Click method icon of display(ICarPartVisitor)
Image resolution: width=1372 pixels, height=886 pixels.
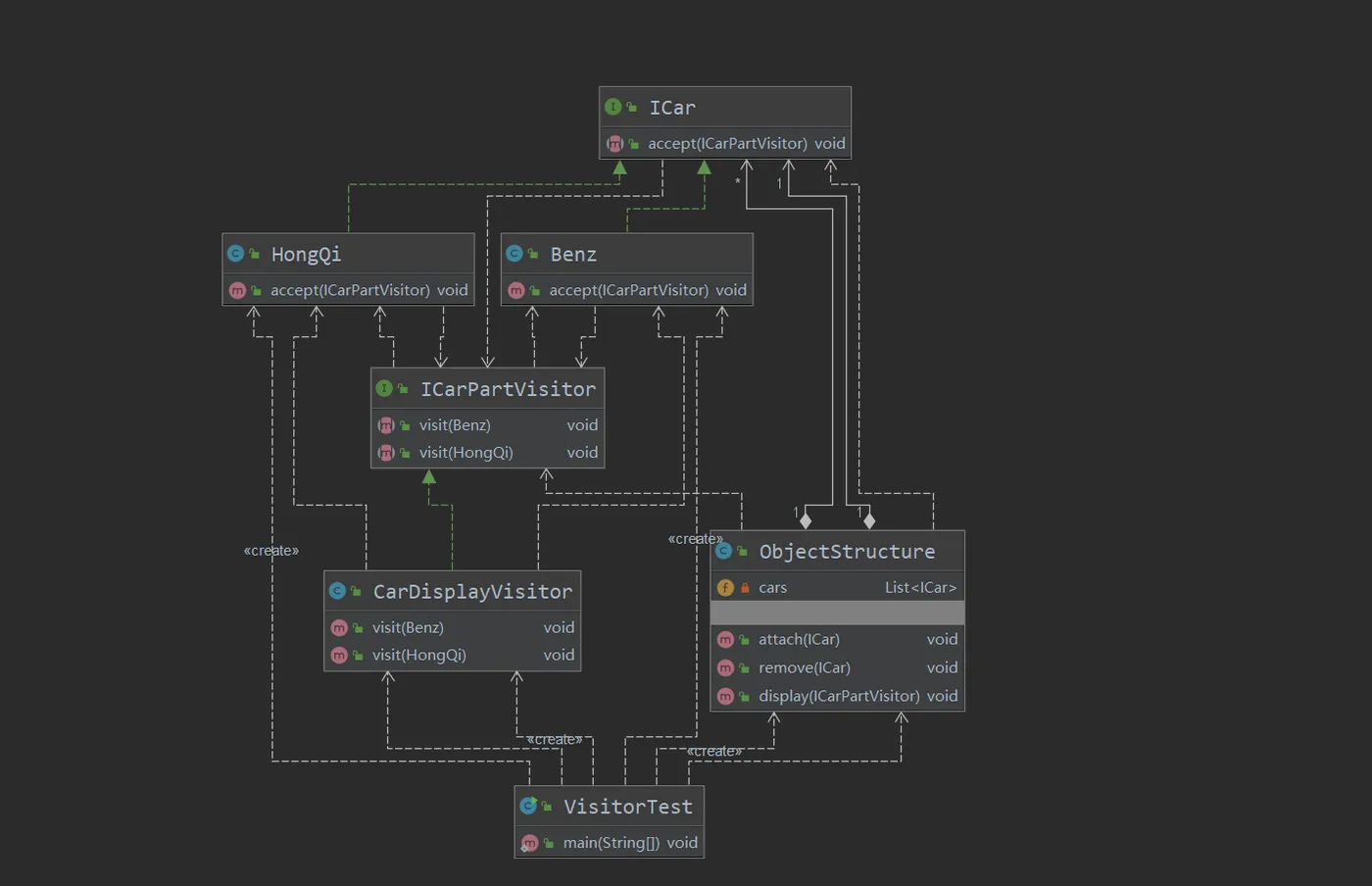tap(725, 696)
